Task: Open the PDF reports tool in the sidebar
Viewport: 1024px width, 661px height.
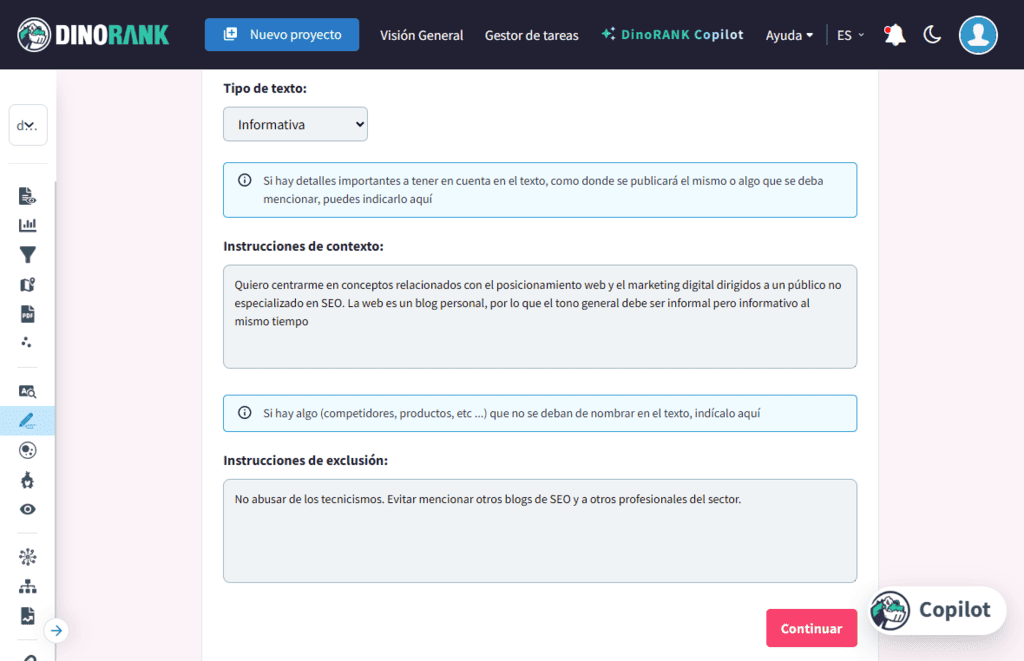Action: click(28, 313)
